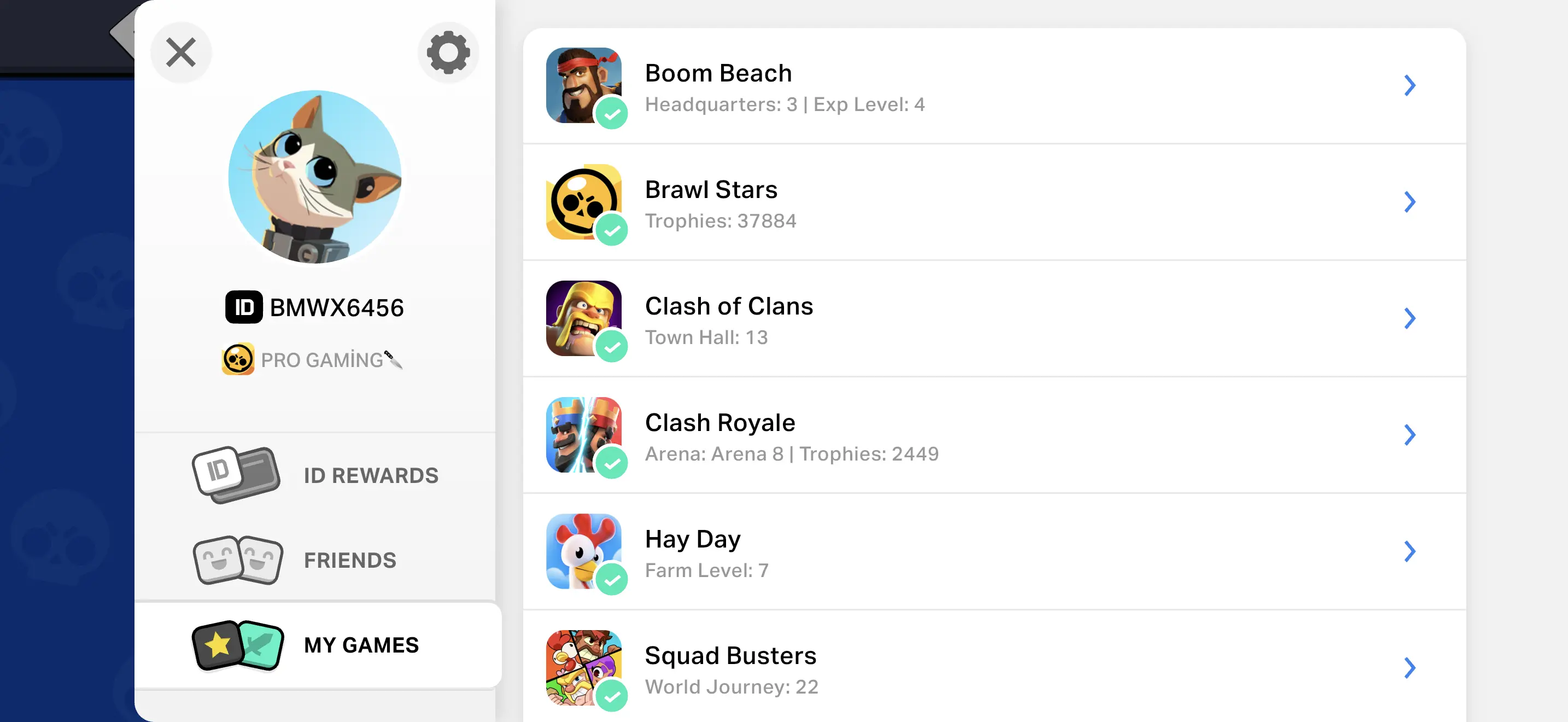Viewport: 1568px width, 722px height.
Task: Click the Brawl Stars skull icon
Action: 583,201
